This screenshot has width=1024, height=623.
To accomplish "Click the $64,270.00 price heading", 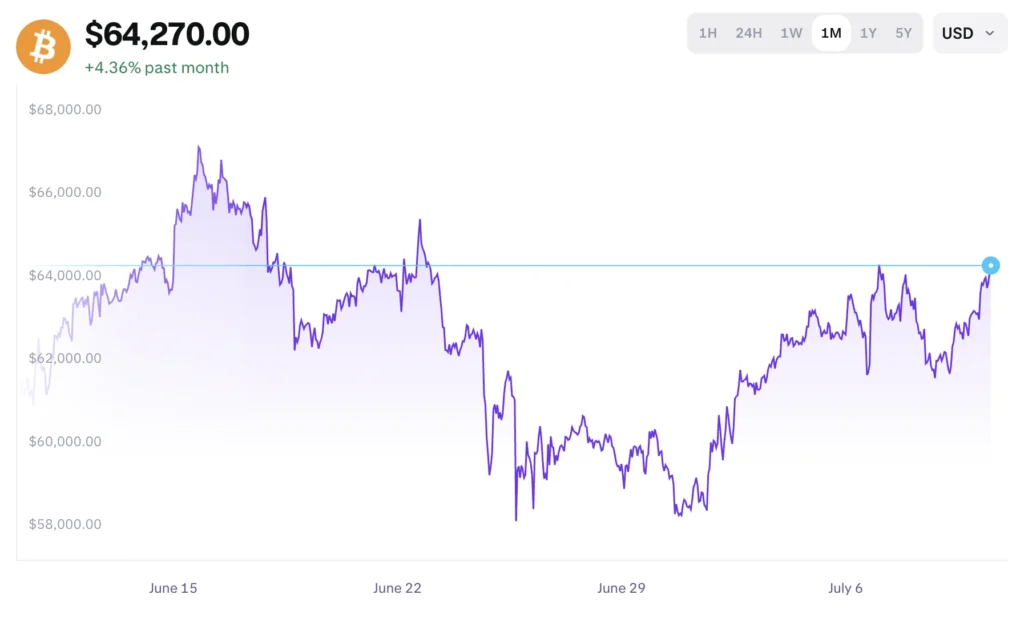I will click(167, 34).
